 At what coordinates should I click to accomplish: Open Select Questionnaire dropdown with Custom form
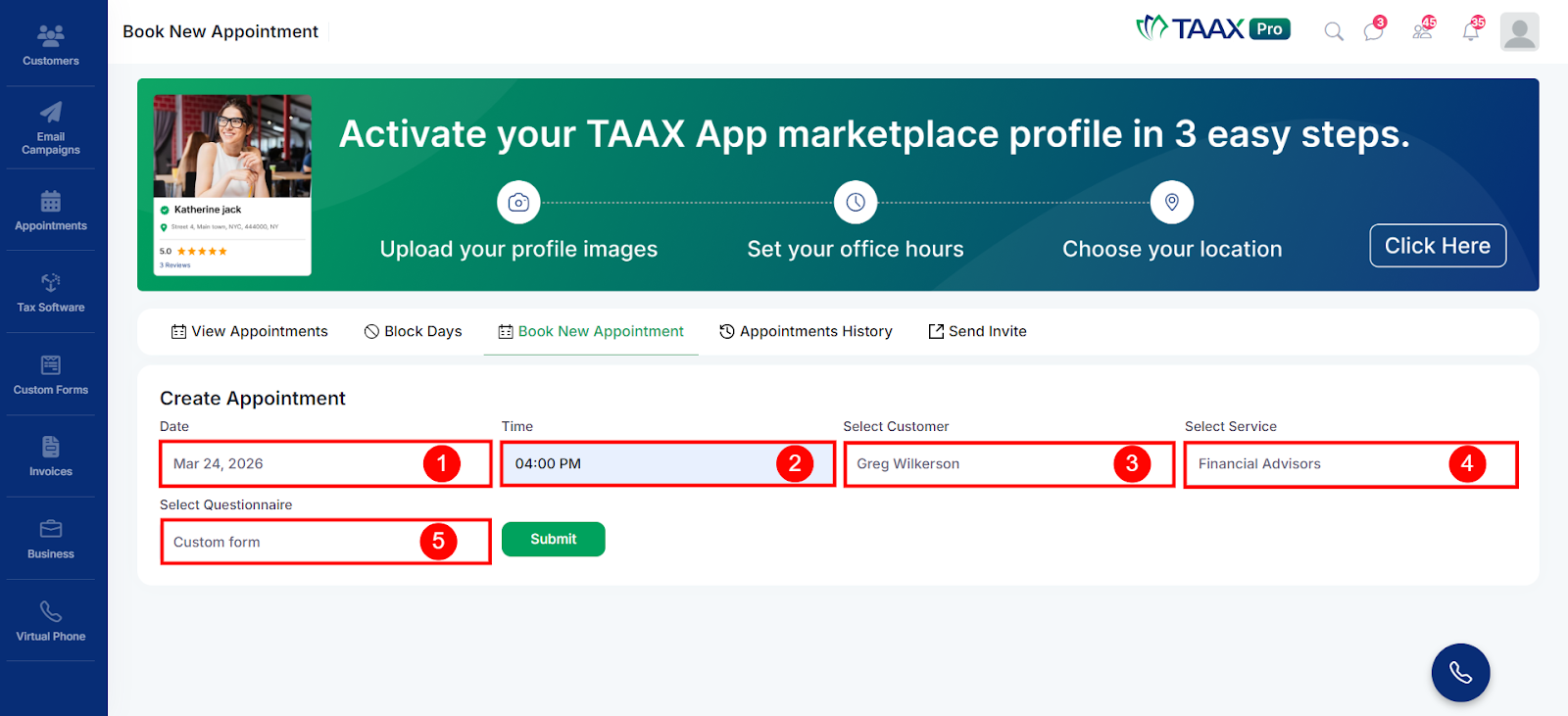tap(325, 542)
